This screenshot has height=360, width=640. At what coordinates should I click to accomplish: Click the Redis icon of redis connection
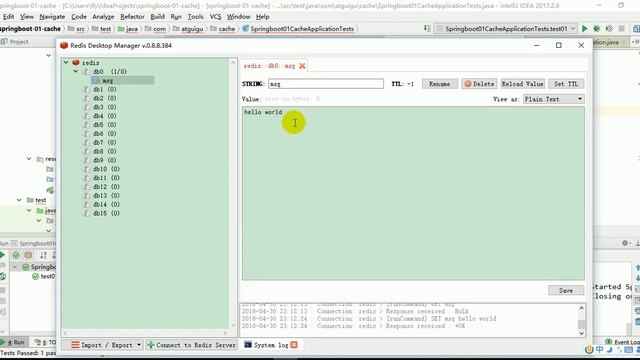tap(76, 62)
